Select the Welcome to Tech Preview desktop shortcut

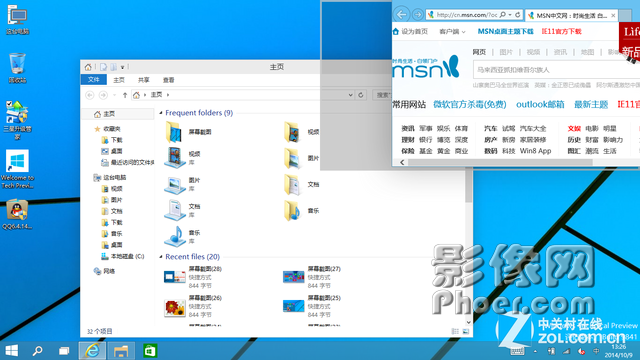point(18,169)
